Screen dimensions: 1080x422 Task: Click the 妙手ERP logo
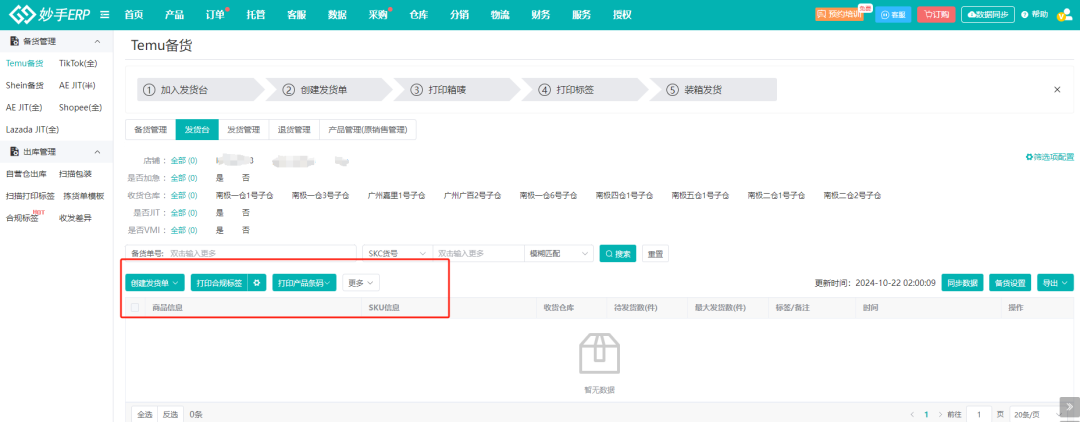click(x=49, y=14)
